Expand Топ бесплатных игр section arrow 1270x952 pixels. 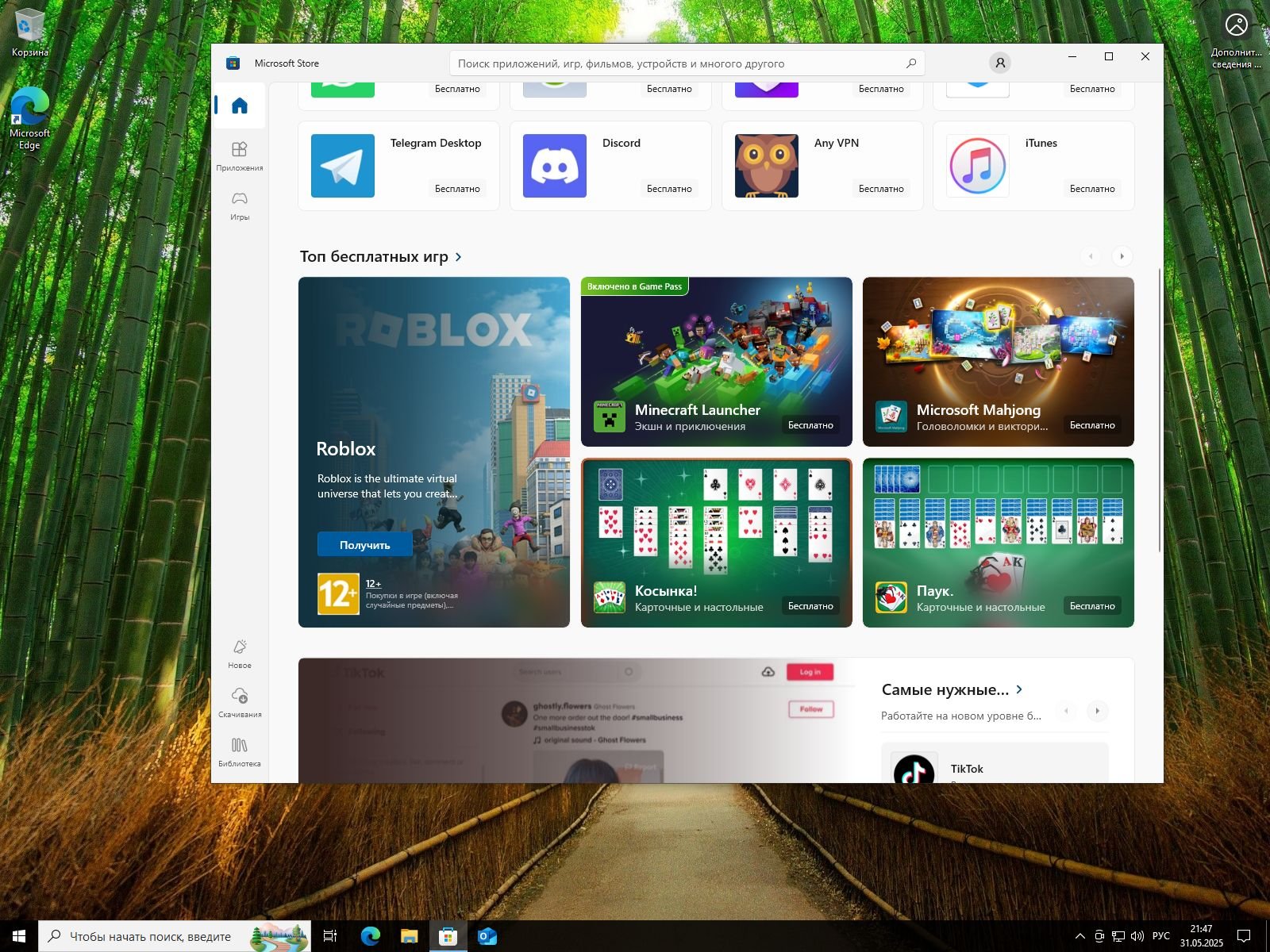[x=459, y=257]
